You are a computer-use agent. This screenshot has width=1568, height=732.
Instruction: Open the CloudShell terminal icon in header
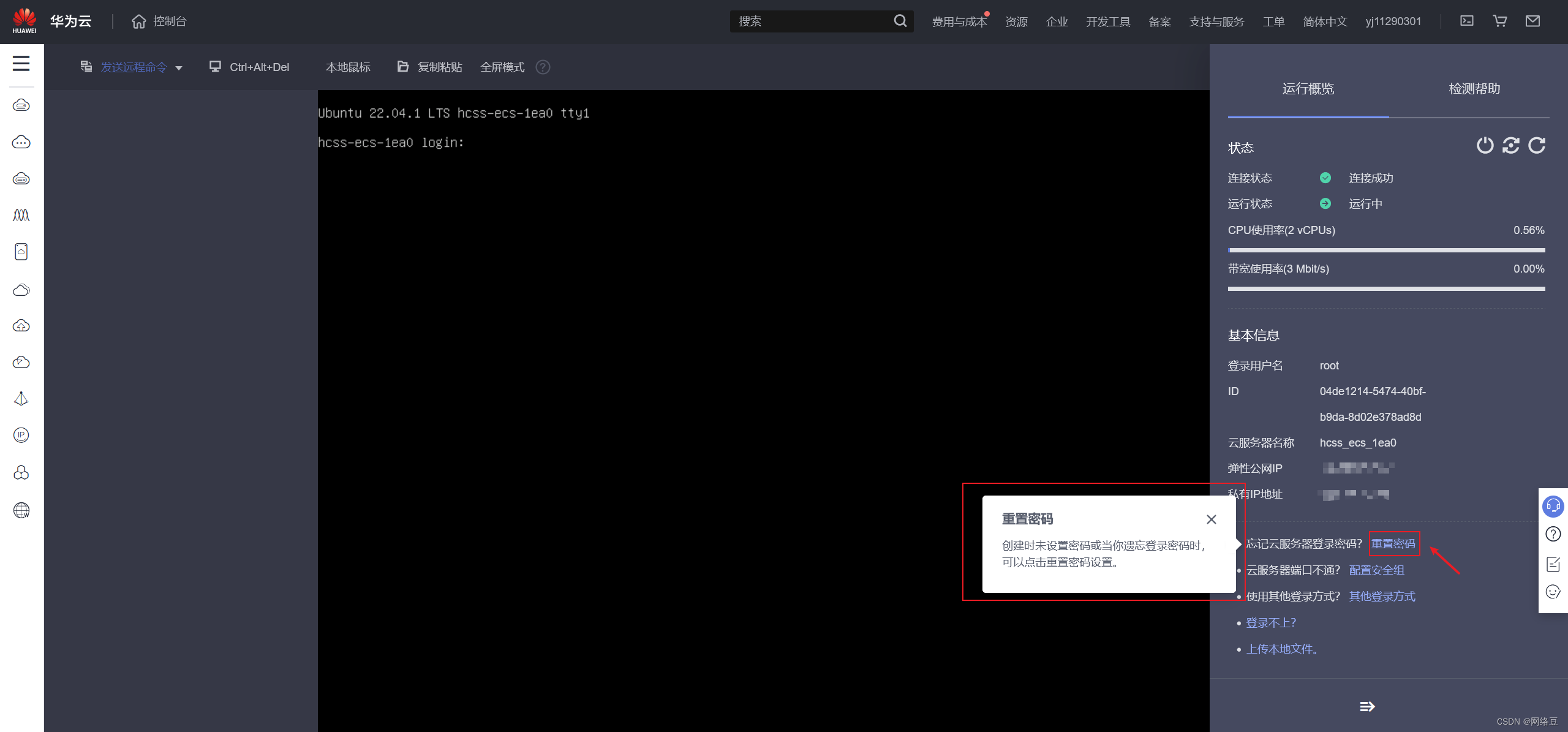[1467, 21]
